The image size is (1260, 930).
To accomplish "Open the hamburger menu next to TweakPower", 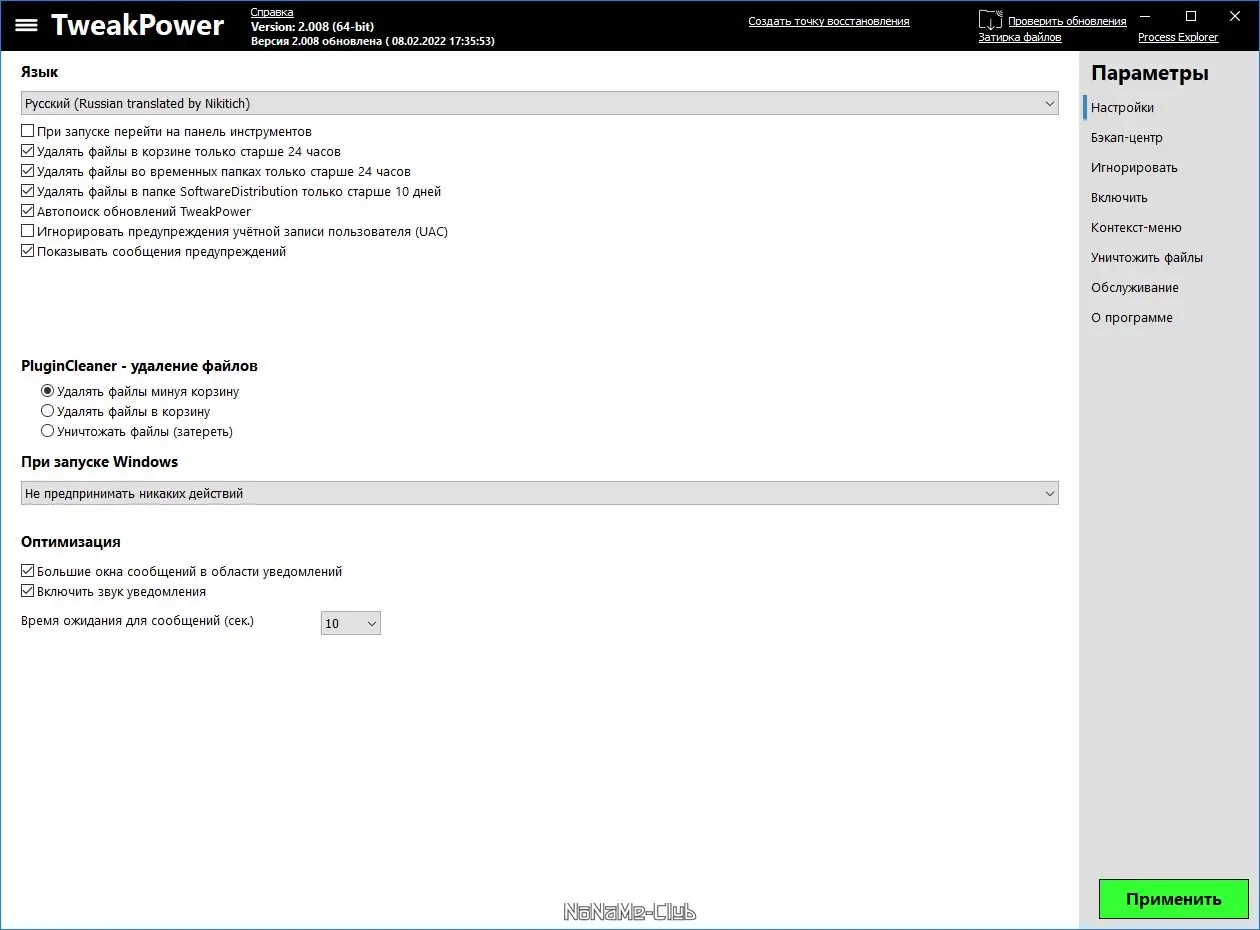I will coord(26,25).
